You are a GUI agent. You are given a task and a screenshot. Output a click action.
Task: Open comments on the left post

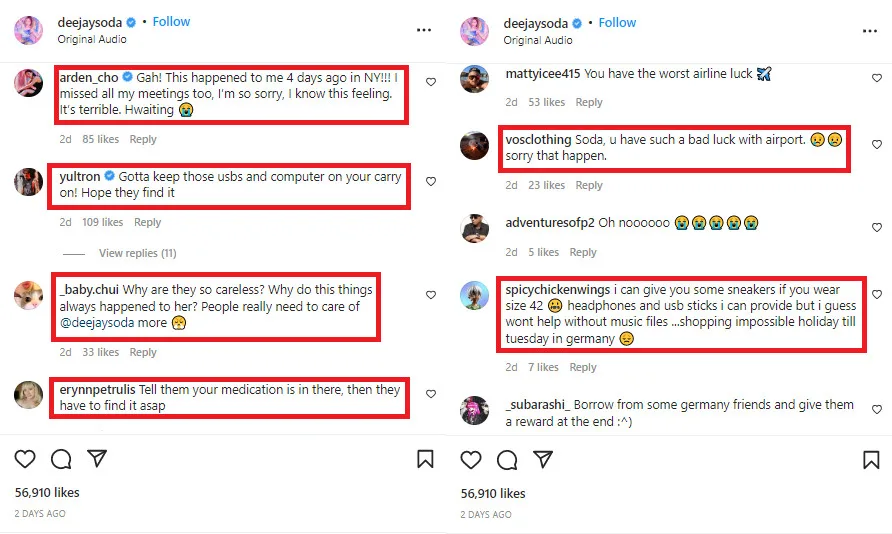click(x=61, y=459)
